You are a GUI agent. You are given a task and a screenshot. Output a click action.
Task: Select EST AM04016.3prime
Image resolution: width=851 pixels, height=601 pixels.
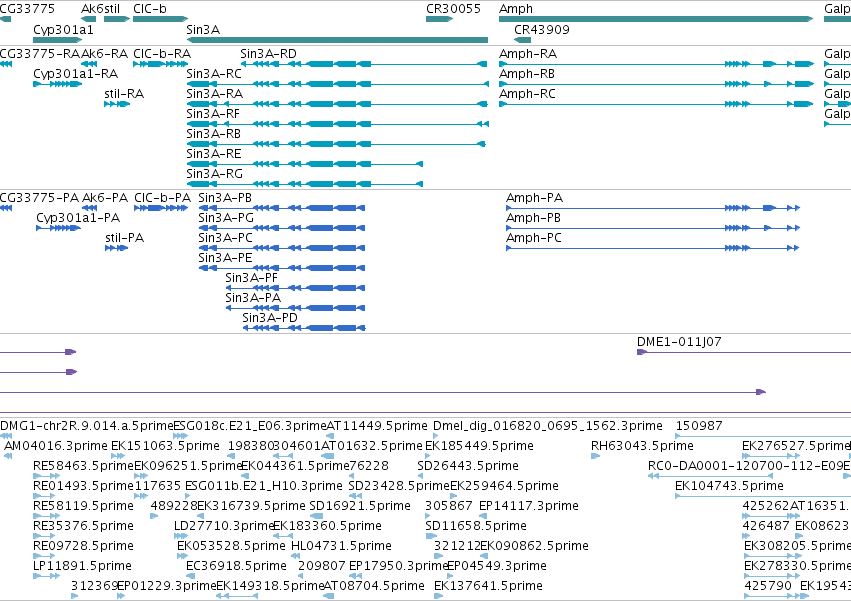8,456
